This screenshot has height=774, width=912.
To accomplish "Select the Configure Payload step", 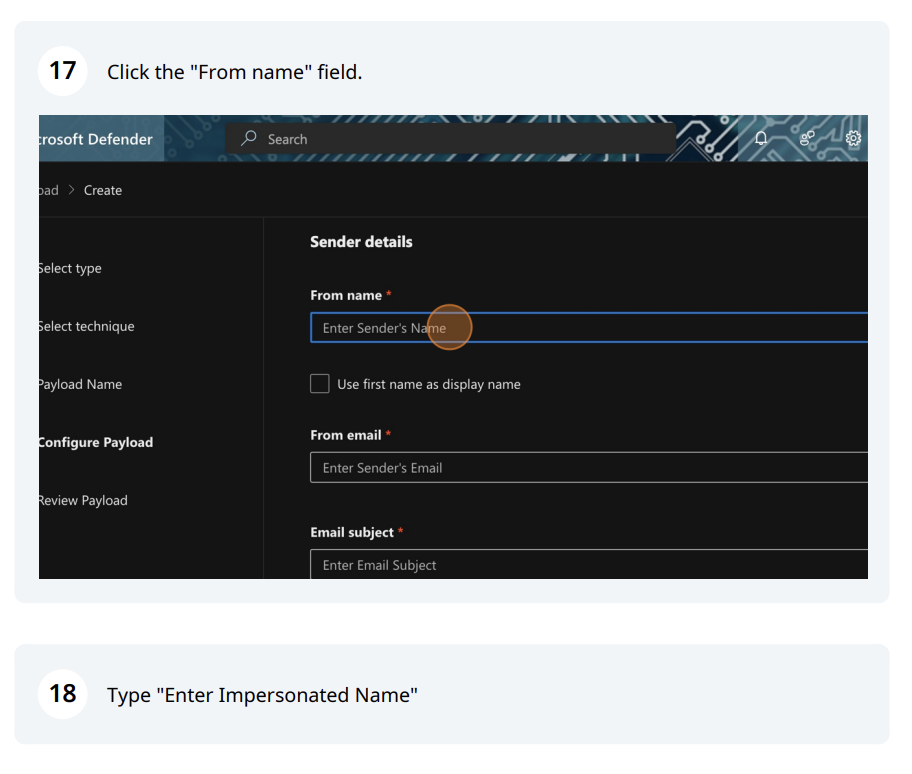I will pyautogui.click(x=96, y=442).
